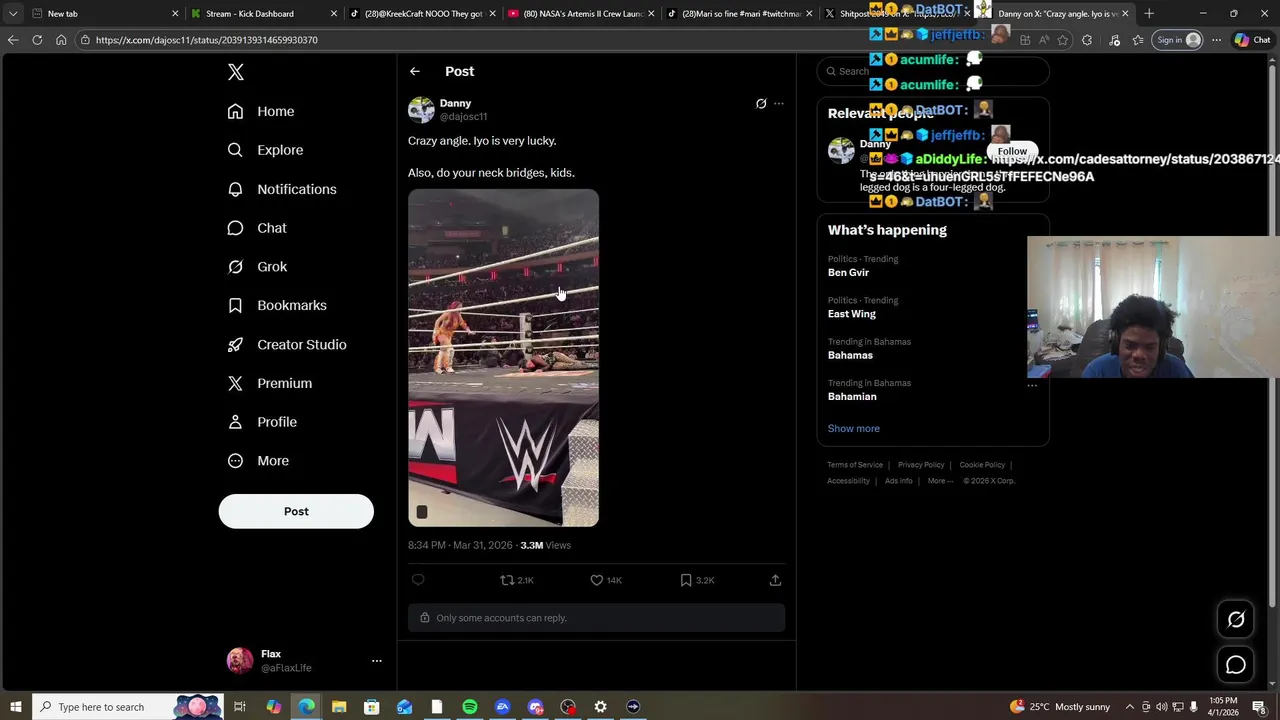1280x720 pixels.
Task: Open the Bahamas trending topic
Action: 850,355
